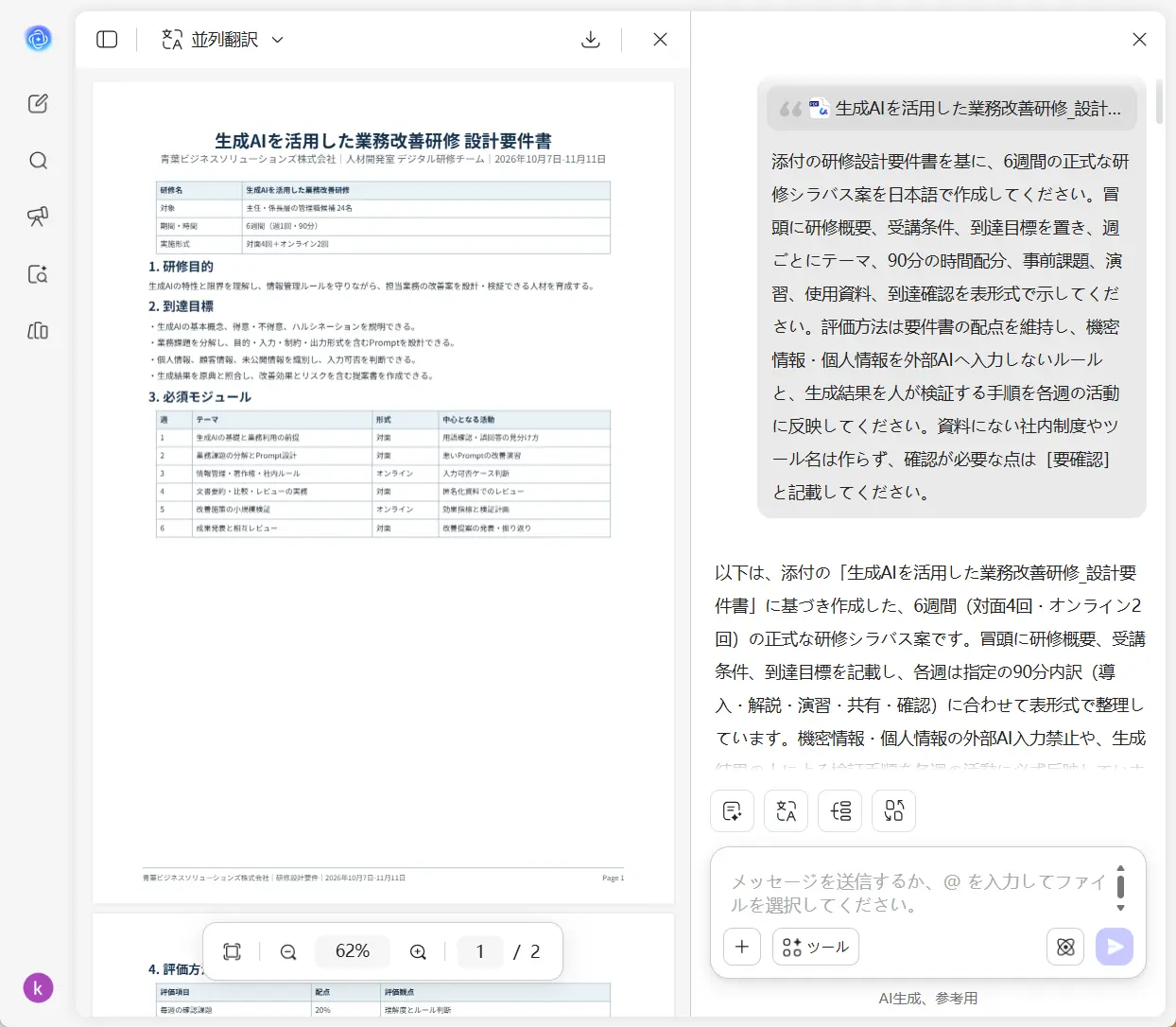Open search from the left sidebar

coord(38,161)
